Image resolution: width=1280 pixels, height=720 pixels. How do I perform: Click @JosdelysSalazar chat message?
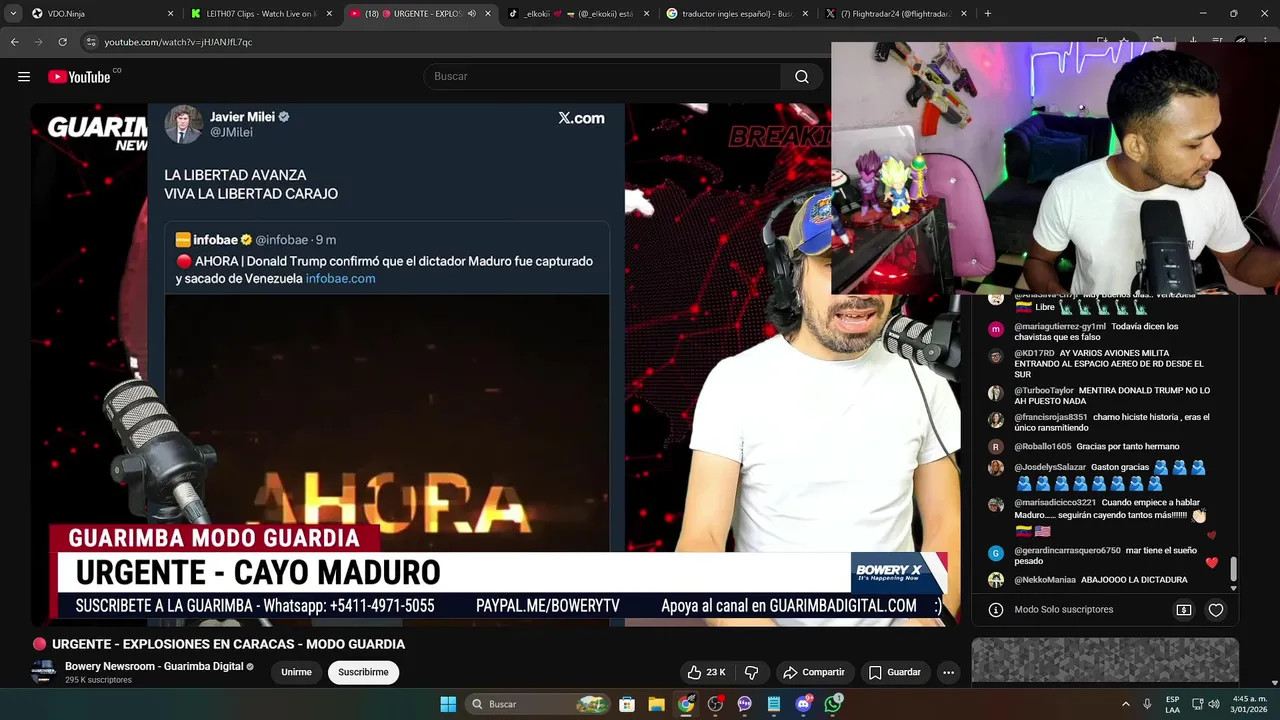[x=1110, y=475]
